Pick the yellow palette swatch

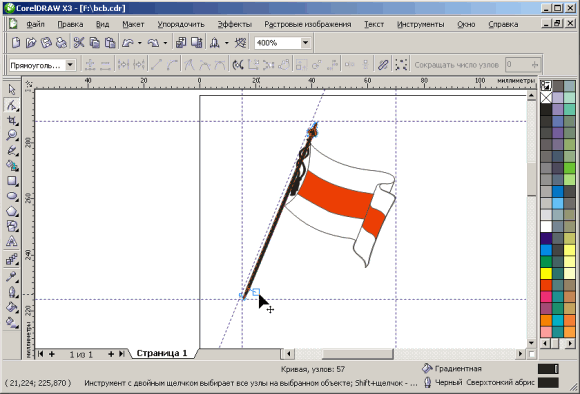coord(546,273)
